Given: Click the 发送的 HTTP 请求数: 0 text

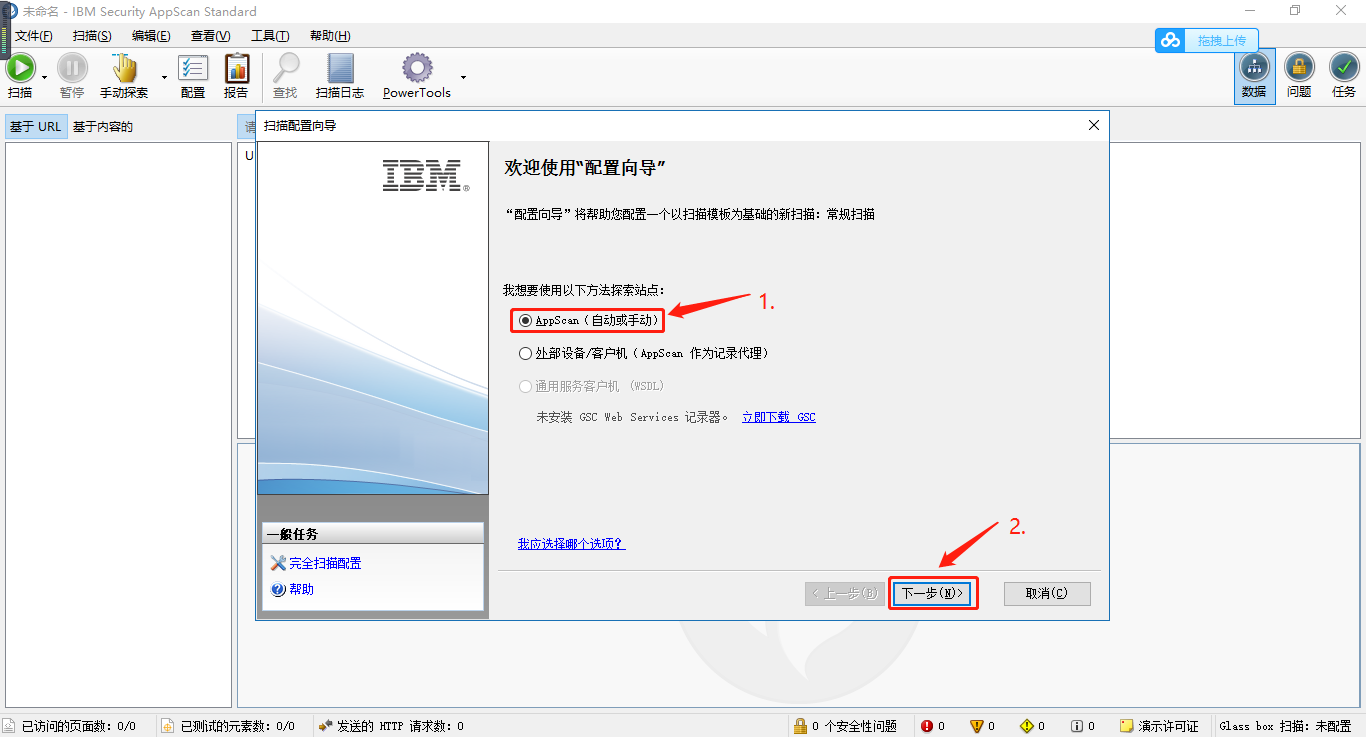Looking at the screenshot, I should click(400, 726).
